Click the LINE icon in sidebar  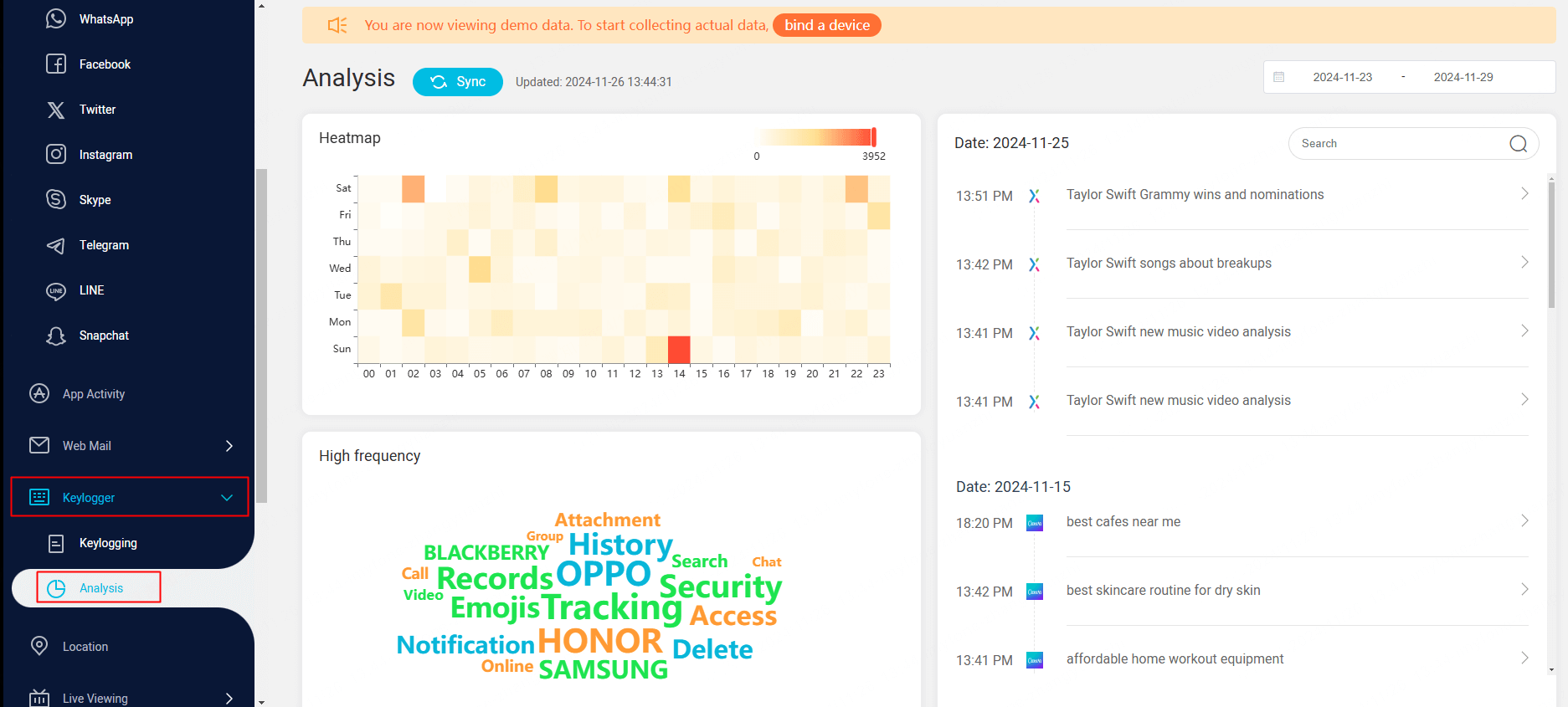[56, 290]
